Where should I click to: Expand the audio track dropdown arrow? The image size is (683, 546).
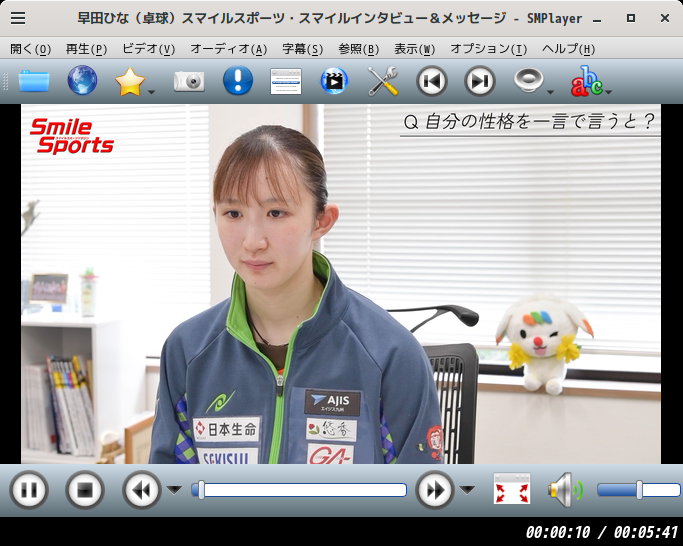[x=550, y=92]
